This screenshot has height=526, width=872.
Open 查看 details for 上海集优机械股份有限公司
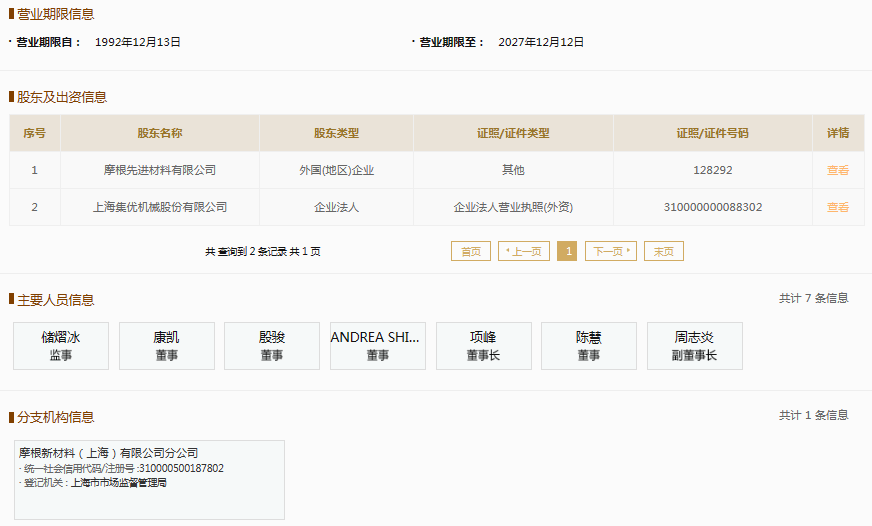pos(838,207)
